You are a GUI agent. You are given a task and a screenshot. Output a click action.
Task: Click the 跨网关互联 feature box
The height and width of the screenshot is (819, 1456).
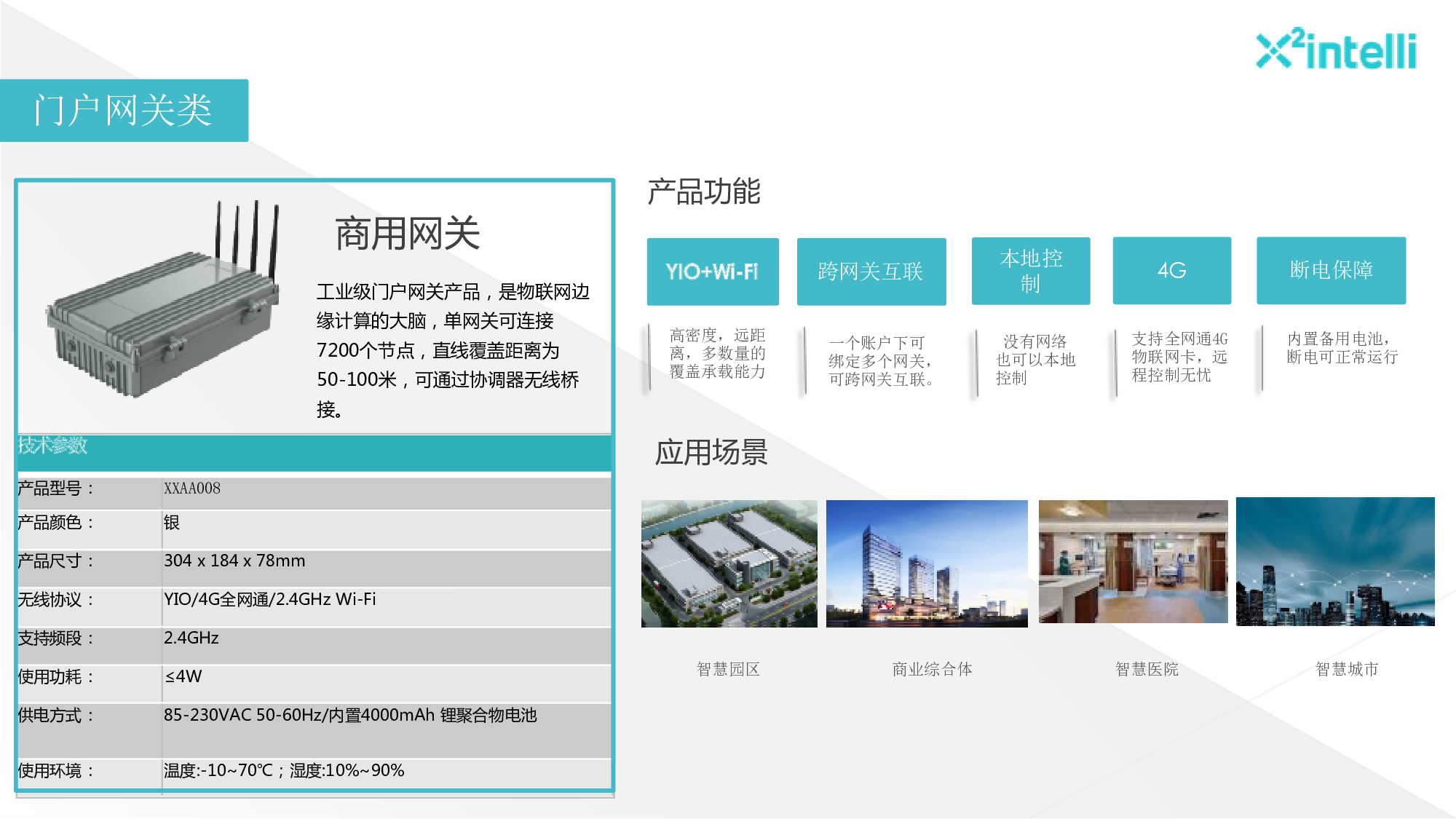point(871,272)
